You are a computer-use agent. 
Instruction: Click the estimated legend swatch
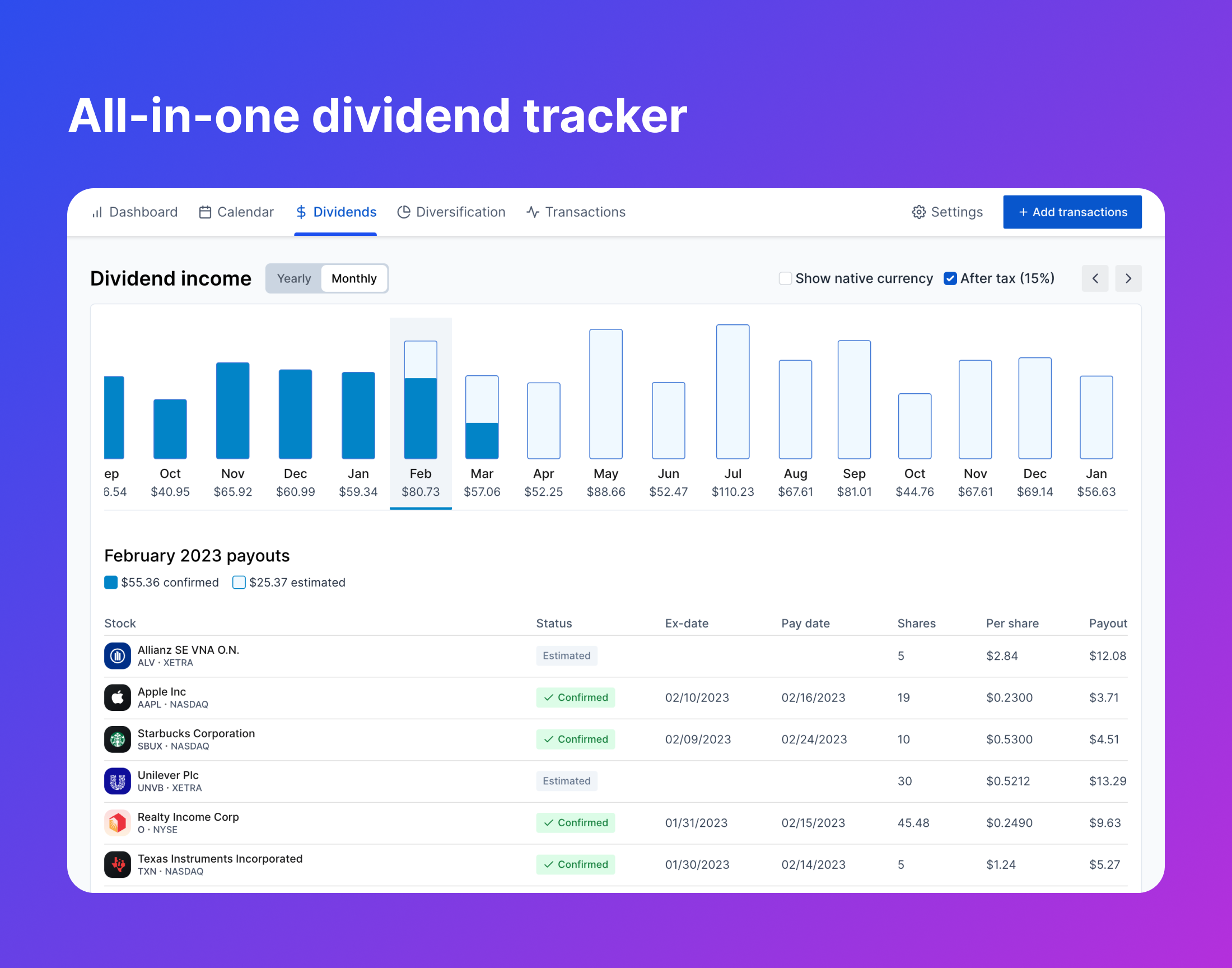239,582
